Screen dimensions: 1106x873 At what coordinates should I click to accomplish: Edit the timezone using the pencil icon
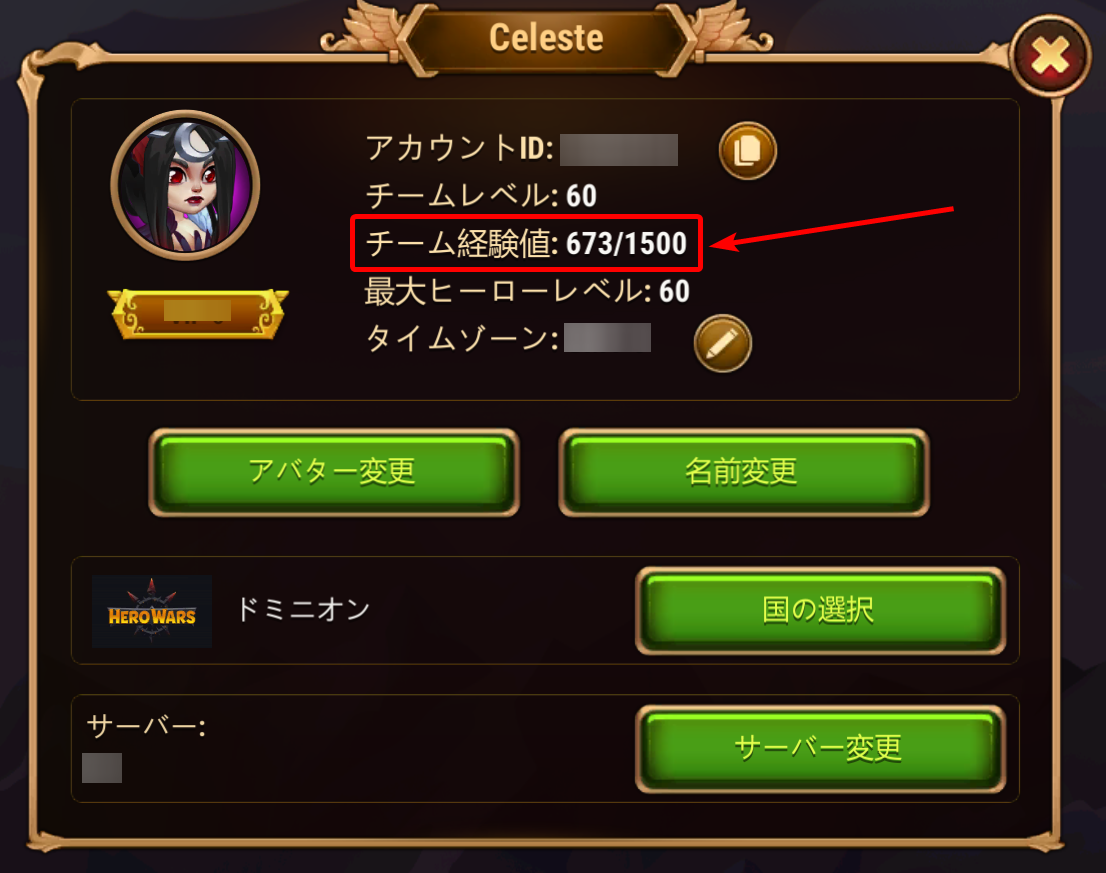click(723, 343)
